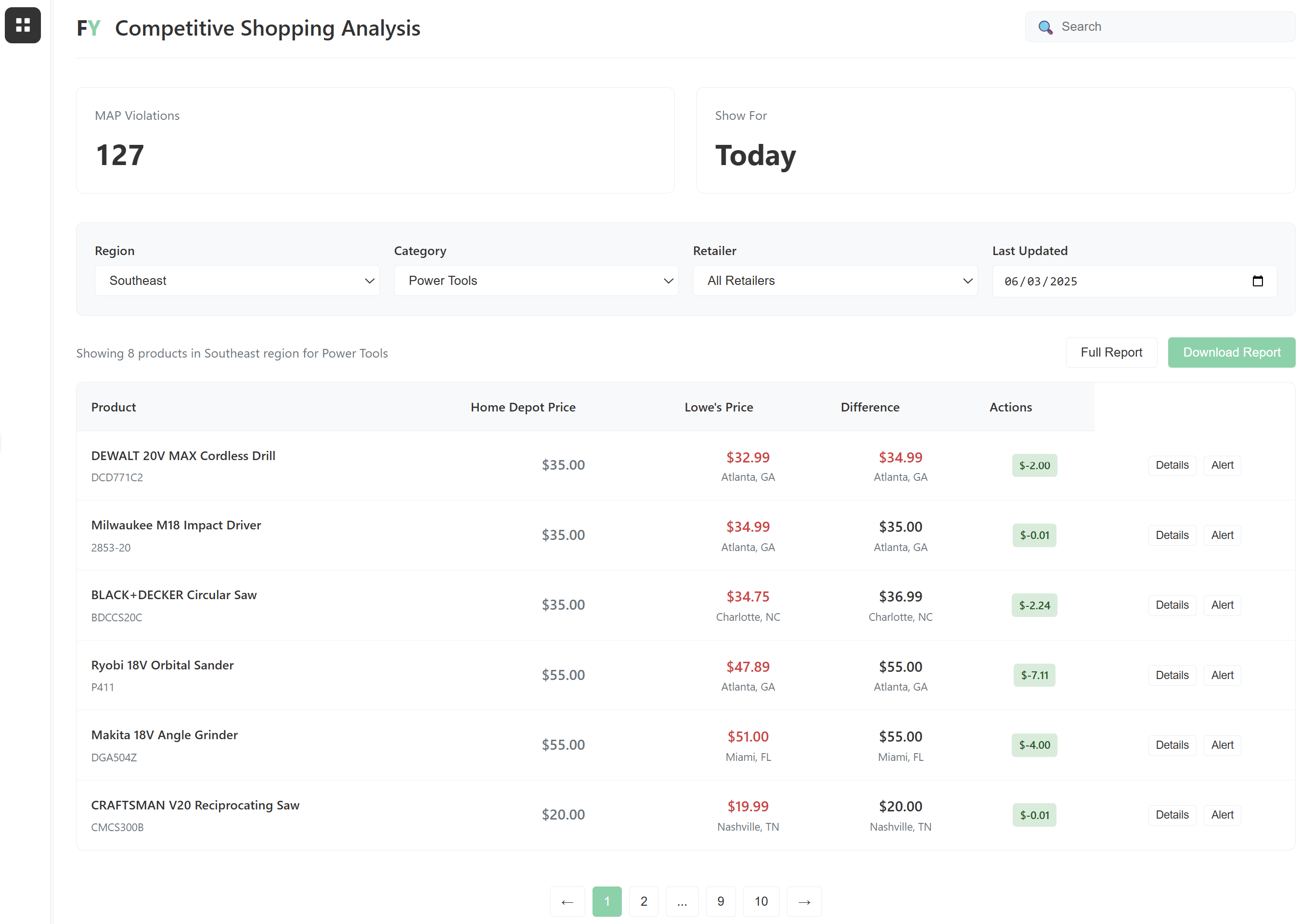Click the Download Report button
The width and height of the screenshot is (1314, 924).
pyautogui.click(x=1232, y=352)
